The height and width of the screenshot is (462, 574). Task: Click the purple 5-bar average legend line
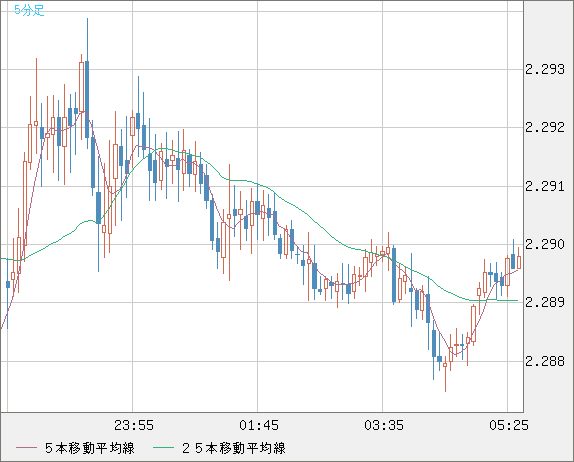tap(26, 448)
